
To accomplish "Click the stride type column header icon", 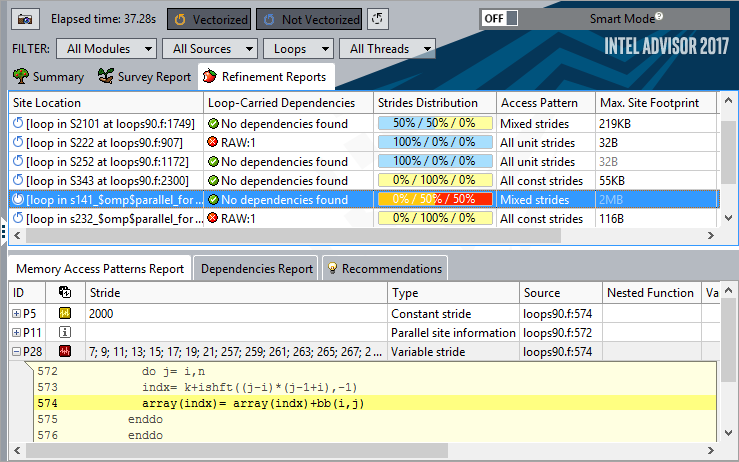I will [65, 292].
